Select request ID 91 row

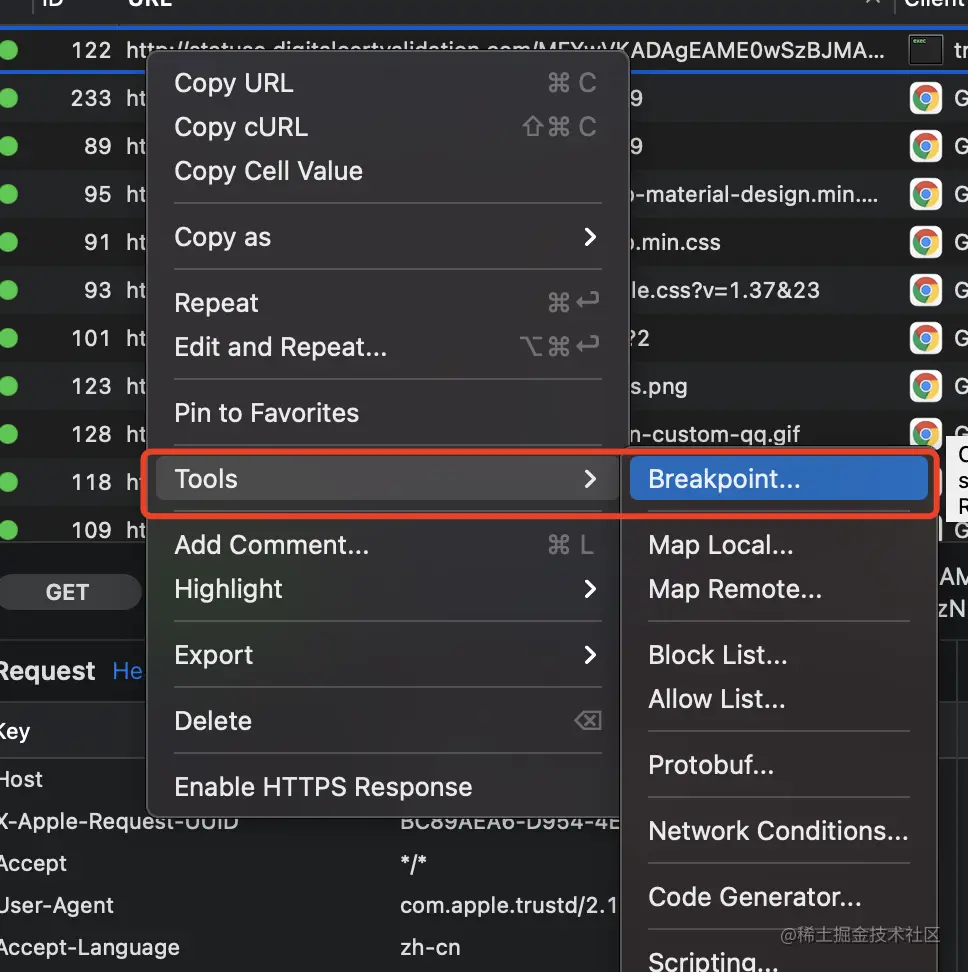click(x=97, y=242)
